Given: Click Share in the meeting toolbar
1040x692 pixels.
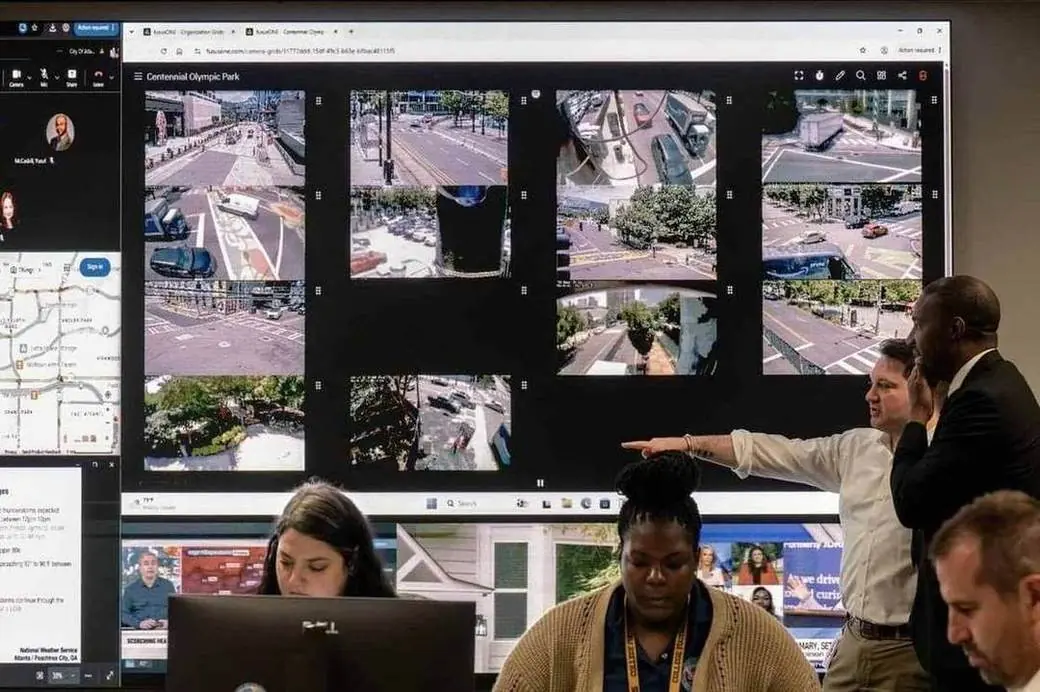Looking at the screenshot, I should (72, 78).
